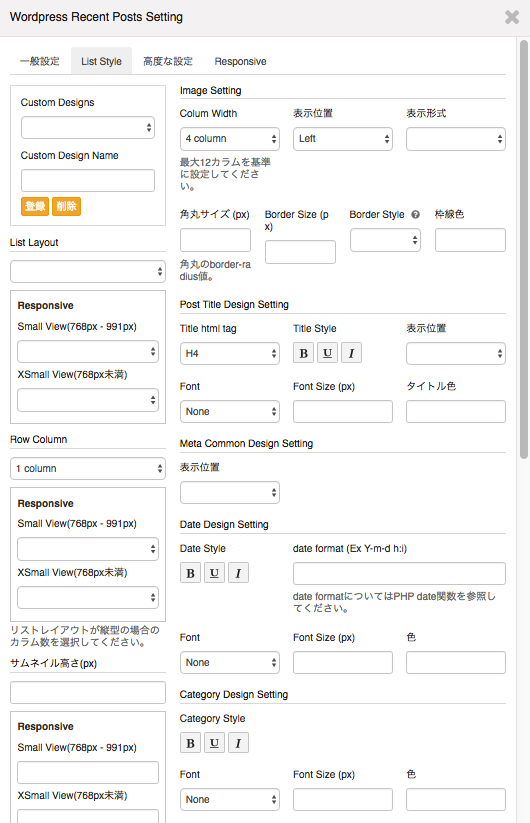The height and width of the screenshot is (823, 530).
Task: Switch to the Responsive tab
Action: click(x=240, y=61)
